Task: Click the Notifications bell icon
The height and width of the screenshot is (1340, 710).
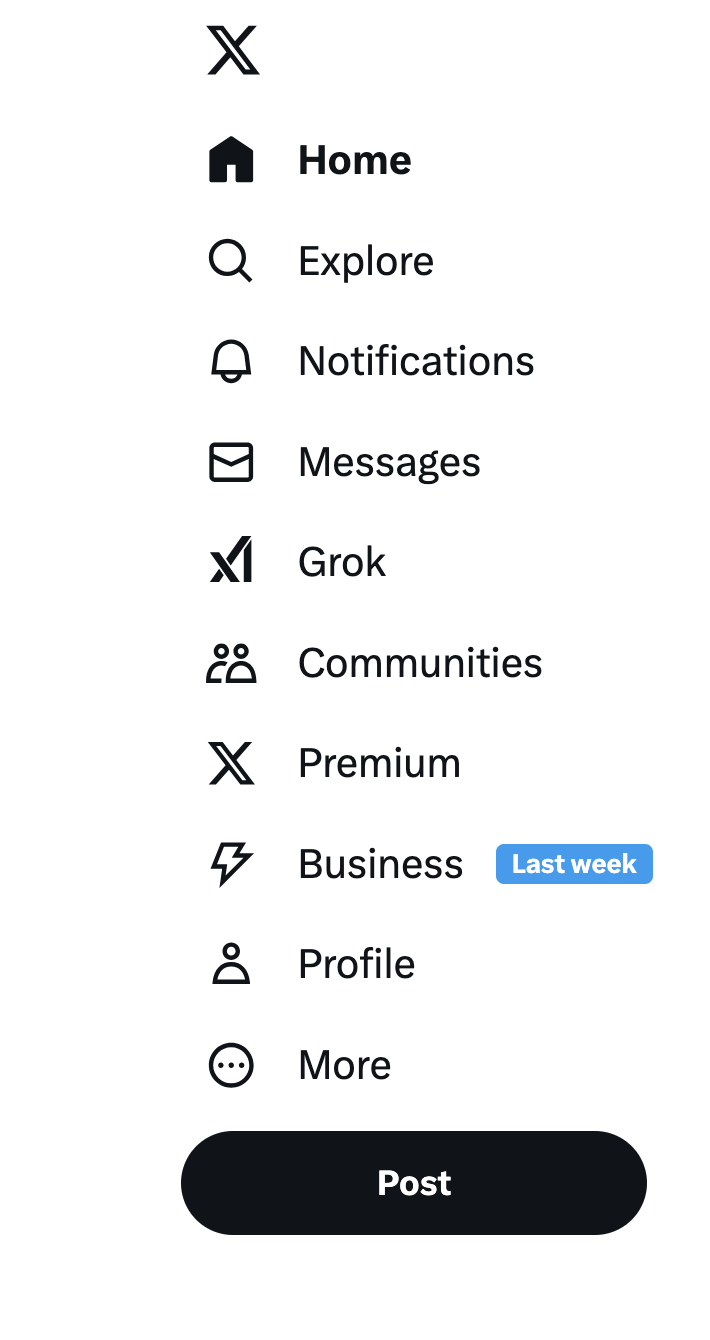Action: tap(231, 361)
